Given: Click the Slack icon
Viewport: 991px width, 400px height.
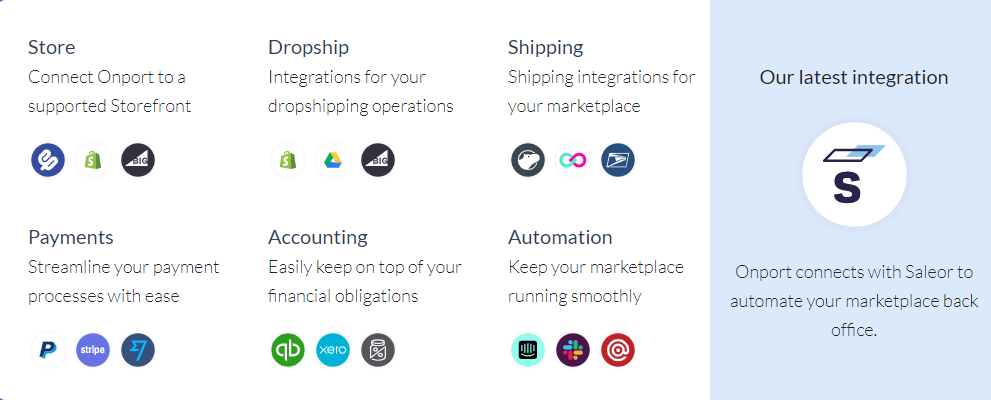Looking at the screenshot, I should coord(573,350).
